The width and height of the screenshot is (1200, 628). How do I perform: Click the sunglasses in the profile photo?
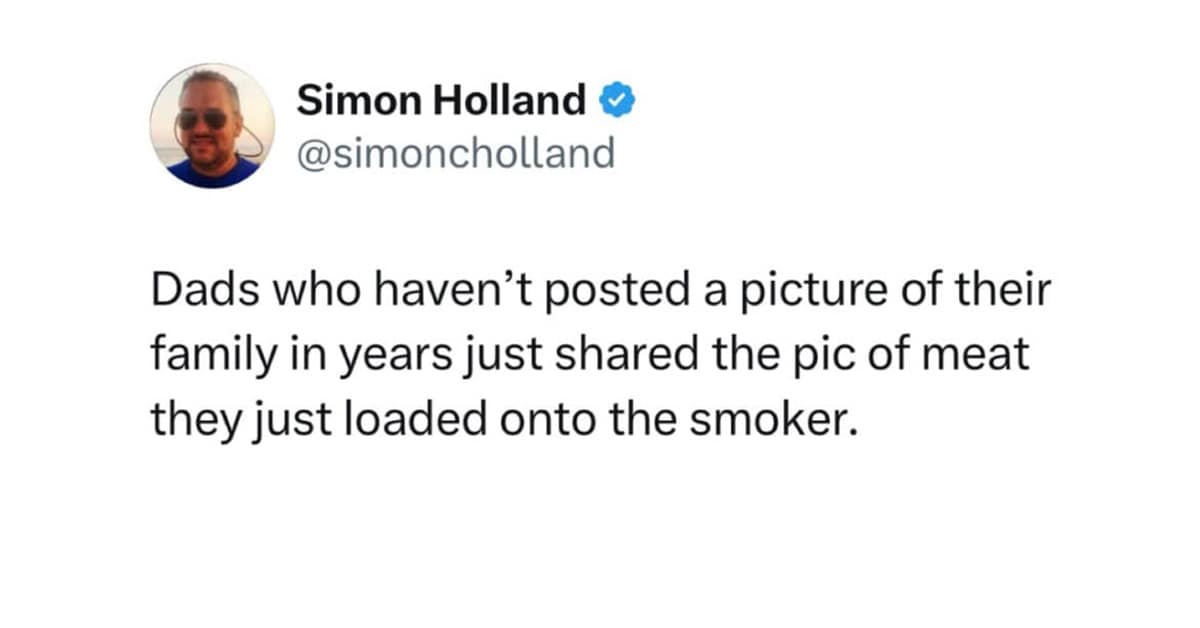tap(201, 119)
